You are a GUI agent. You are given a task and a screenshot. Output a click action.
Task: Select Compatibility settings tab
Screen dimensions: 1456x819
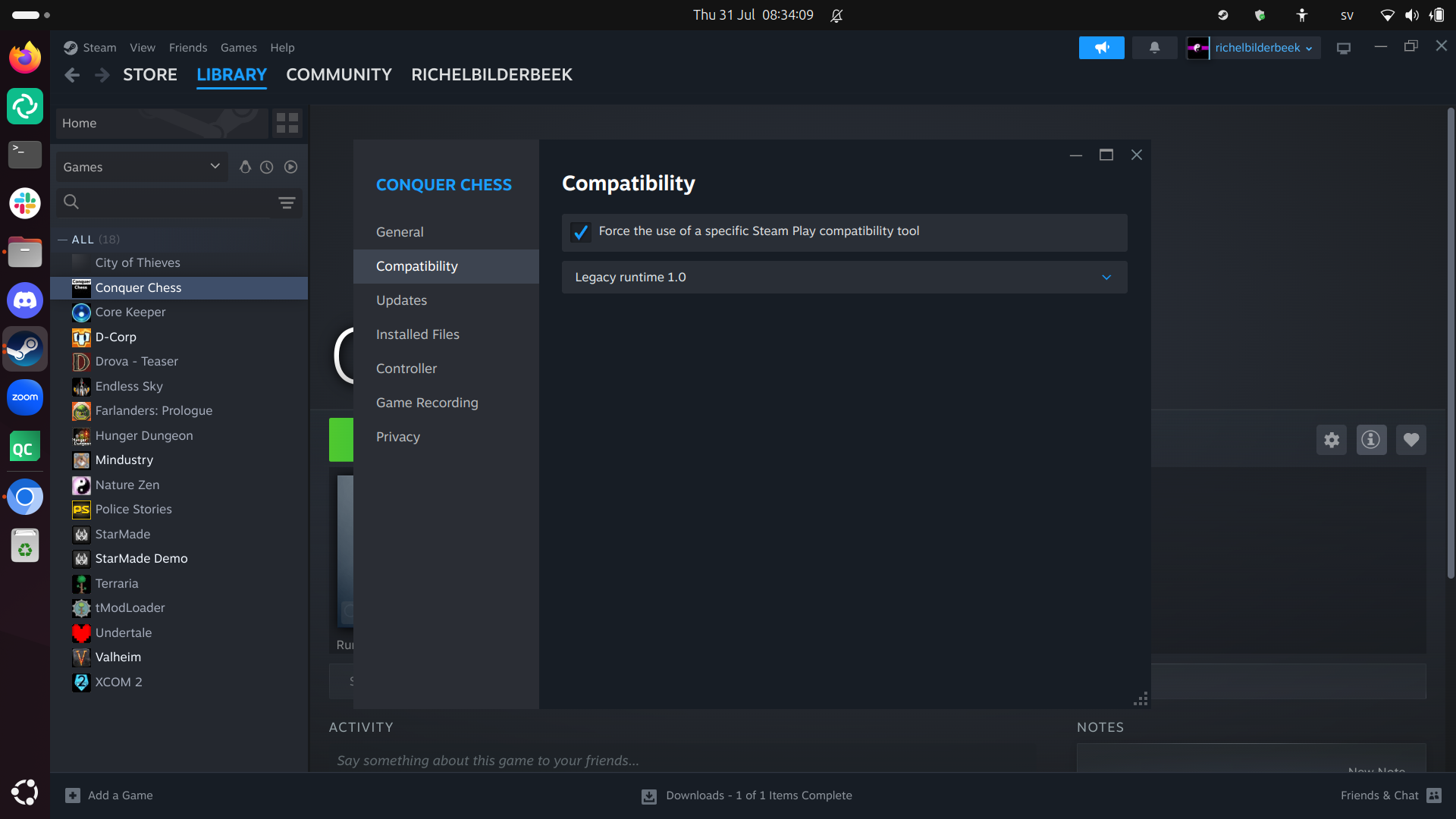click(446, 266)
